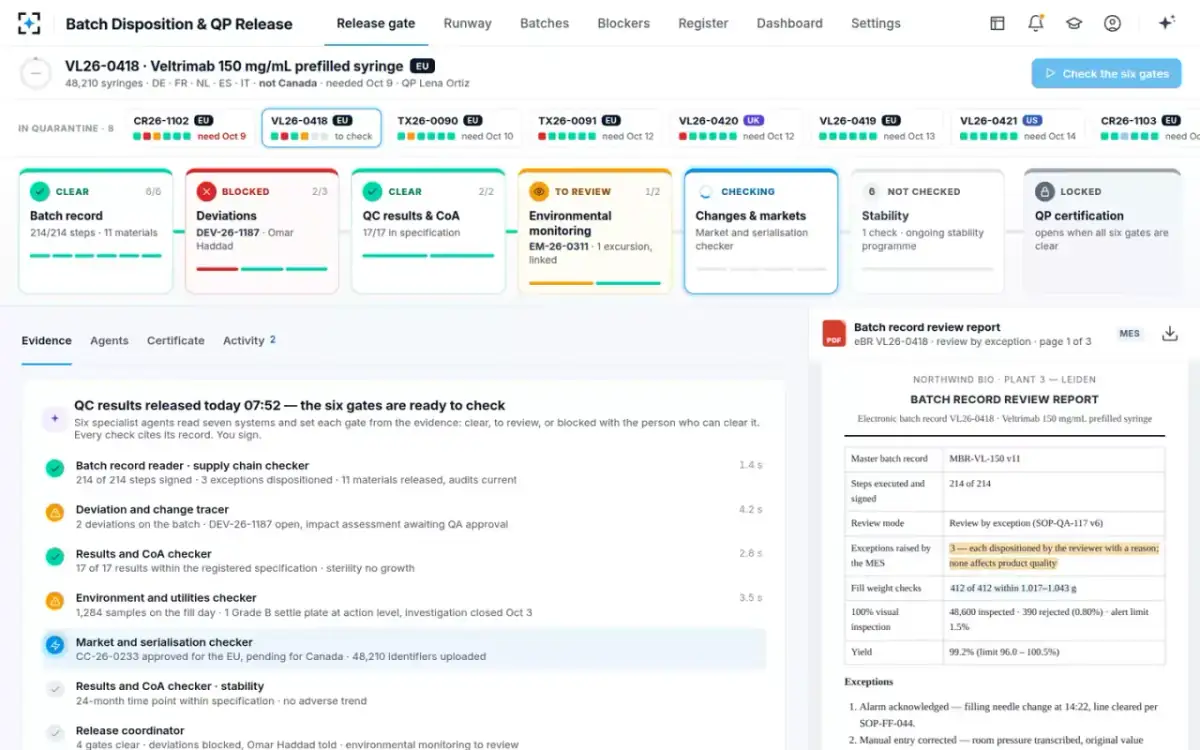The width and height of the screenshot is (1200, 750).
Task: Open the Stability gate card
Action: pyautogui.click(x=927, y=231)
